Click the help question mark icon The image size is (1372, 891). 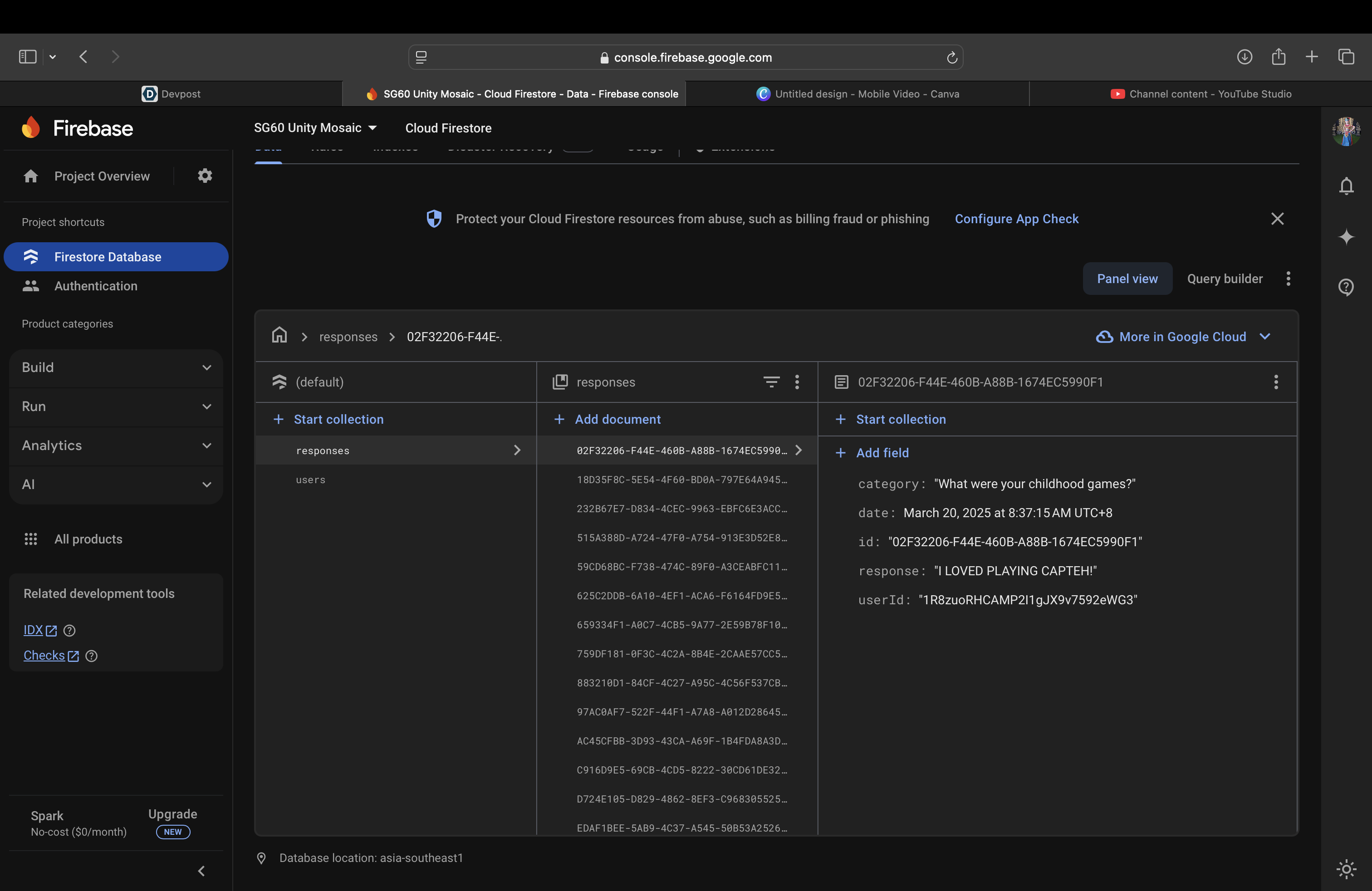click(x=1346, y=286)
